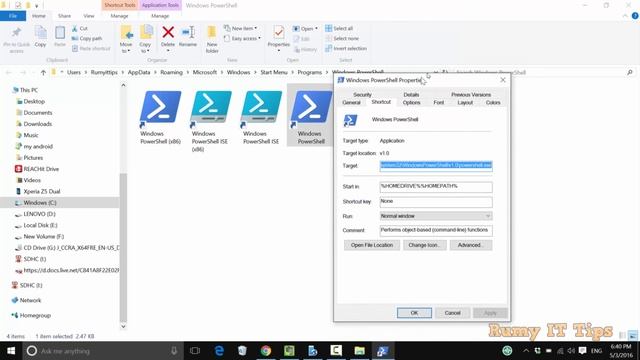Select the Windows PowerShell ISE shortcut
This screenshot has width=640, height=360.
coord(261,118)
